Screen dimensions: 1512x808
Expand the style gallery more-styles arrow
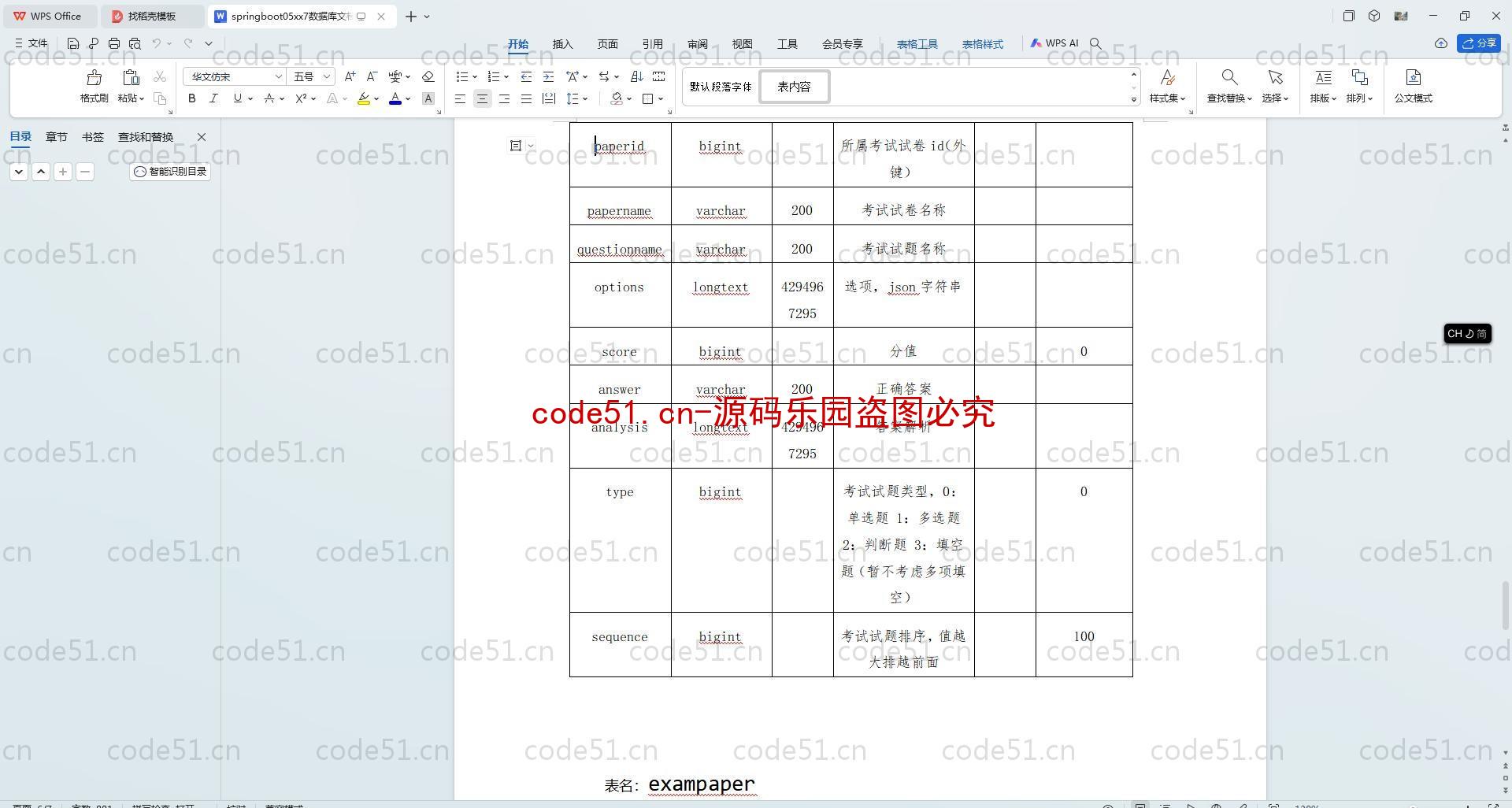click(1134, 99)
